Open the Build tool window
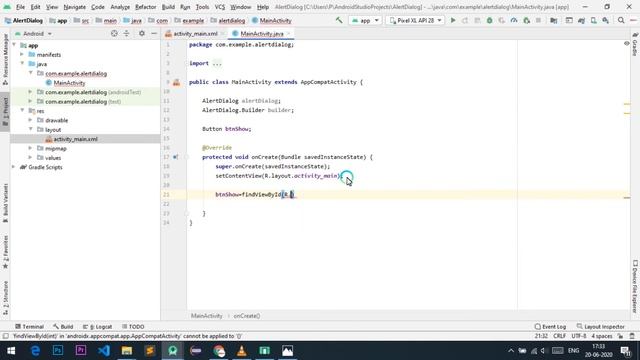 point(63,327)
